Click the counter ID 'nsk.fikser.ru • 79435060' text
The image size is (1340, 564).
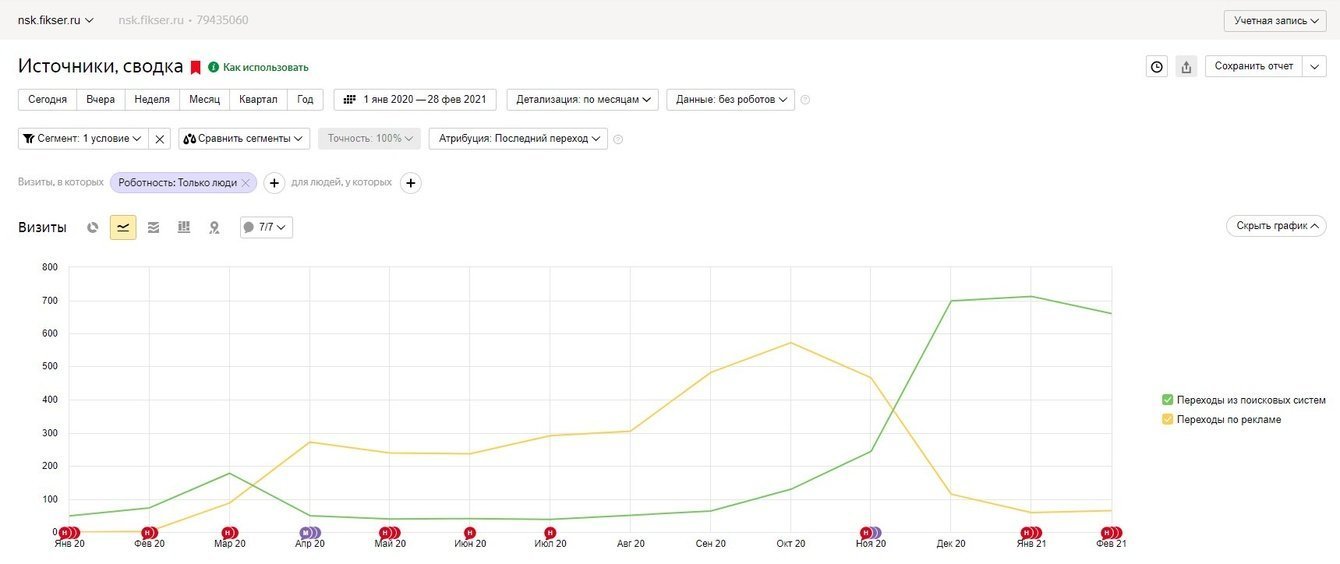183,20
